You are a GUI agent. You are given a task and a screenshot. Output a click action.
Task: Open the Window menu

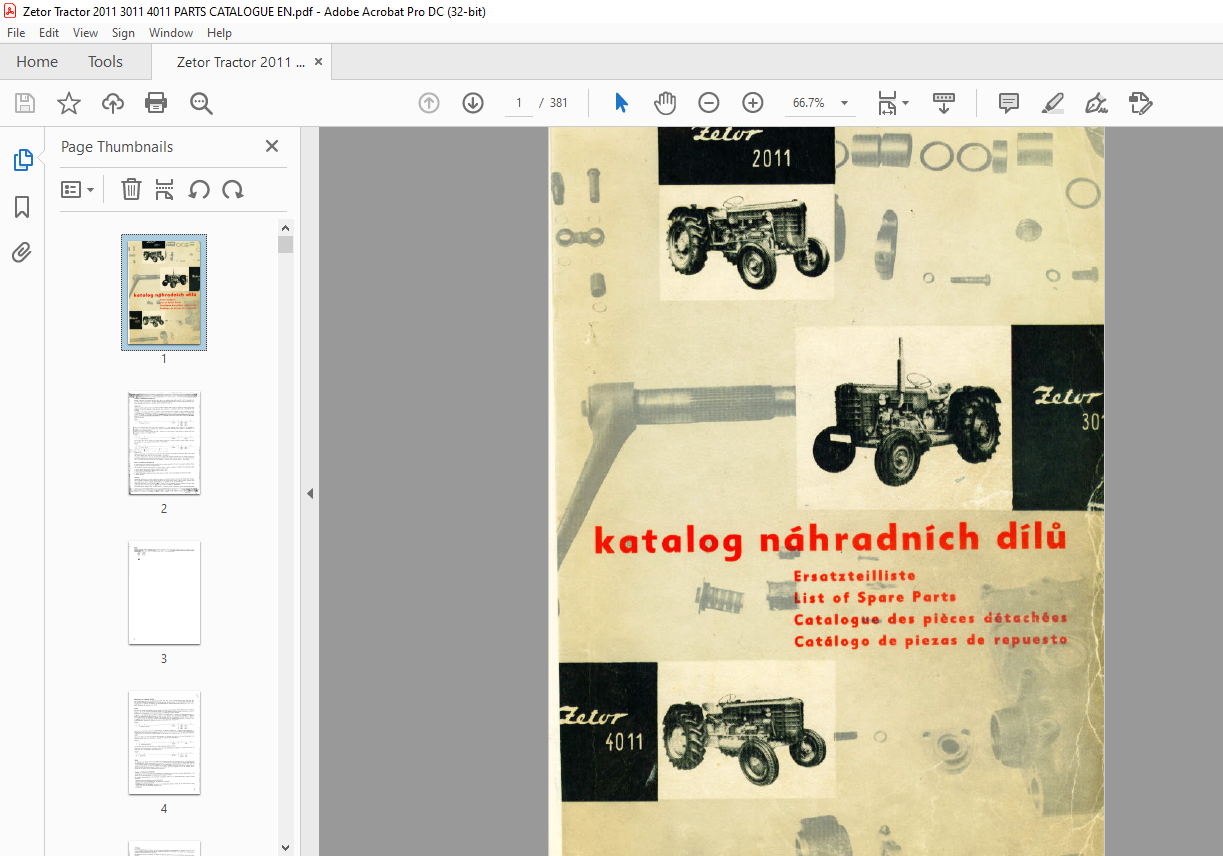click(x=171, y=33)
